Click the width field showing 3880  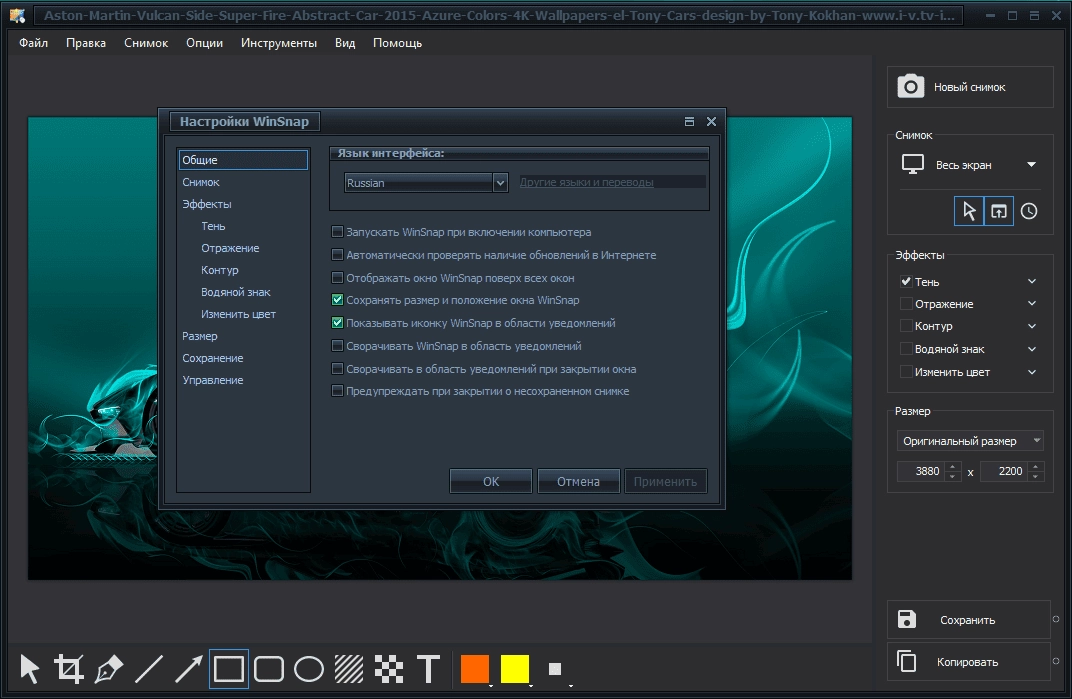click(x=922, y=471)
